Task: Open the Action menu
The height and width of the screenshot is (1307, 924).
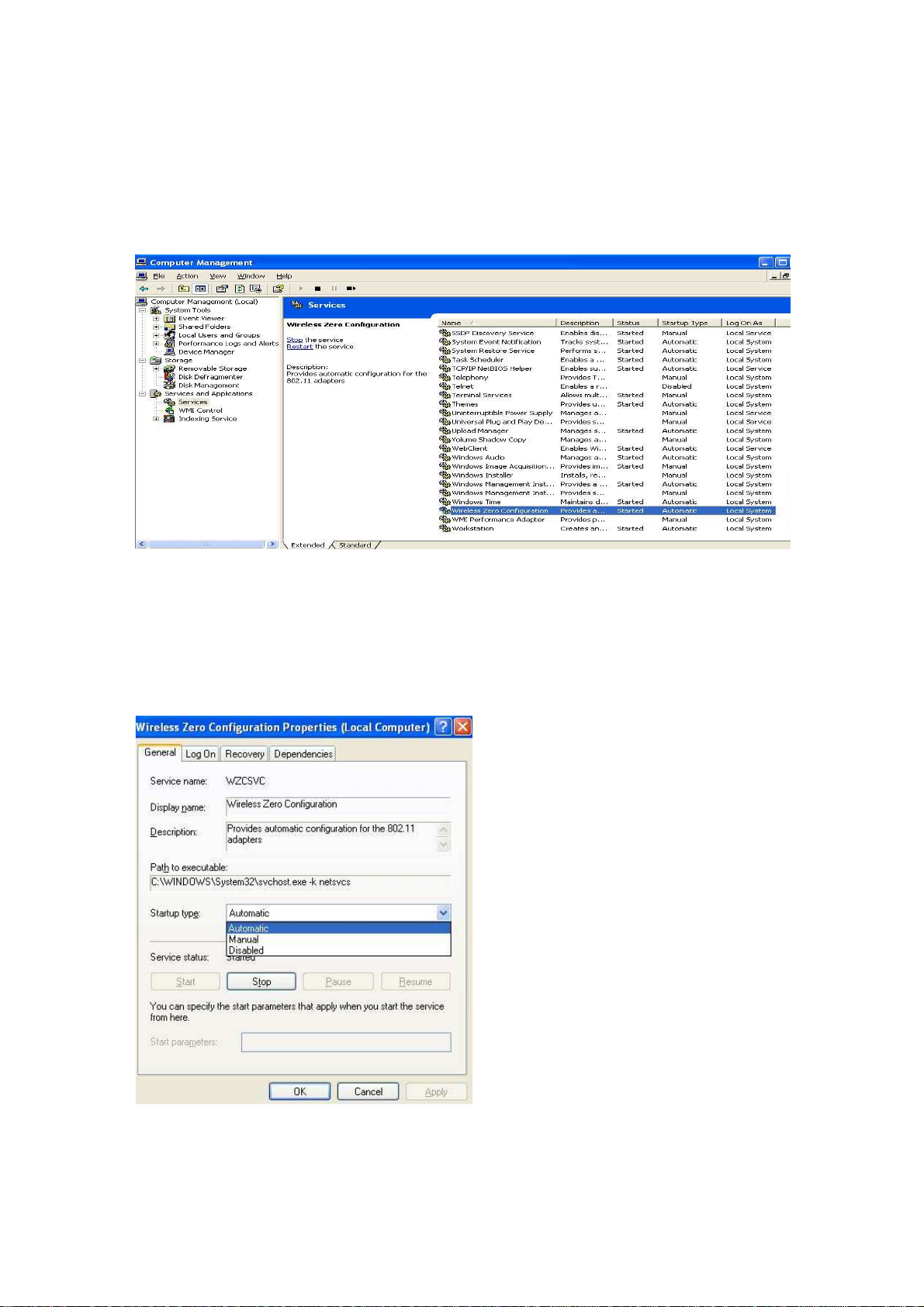Action: [x=187, y=276]
